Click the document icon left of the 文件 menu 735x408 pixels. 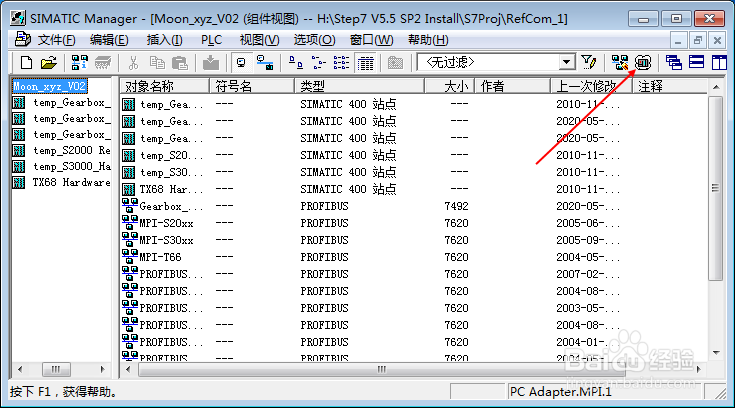click(22, 39)
